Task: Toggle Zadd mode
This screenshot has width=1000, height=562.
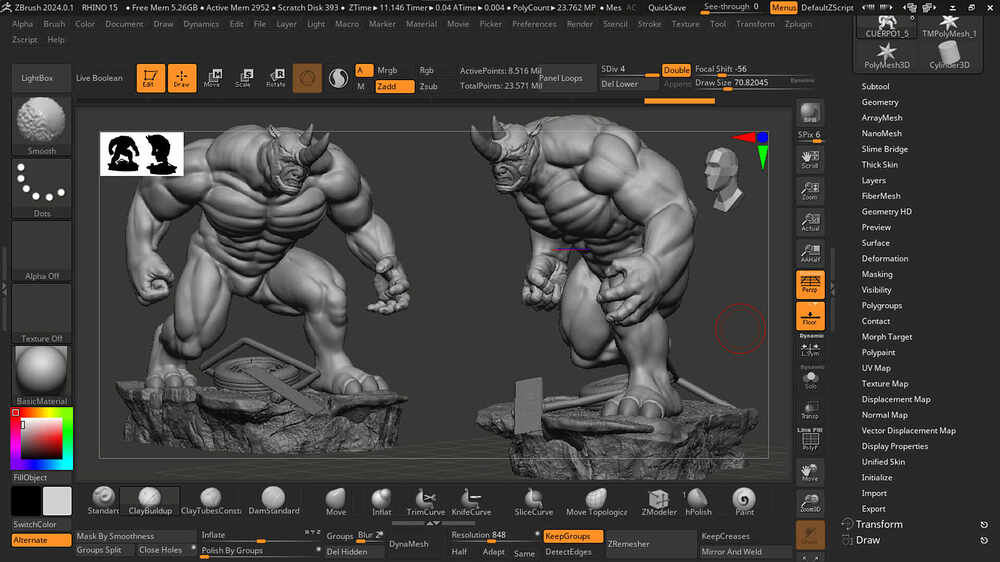Action: [395, 86]
